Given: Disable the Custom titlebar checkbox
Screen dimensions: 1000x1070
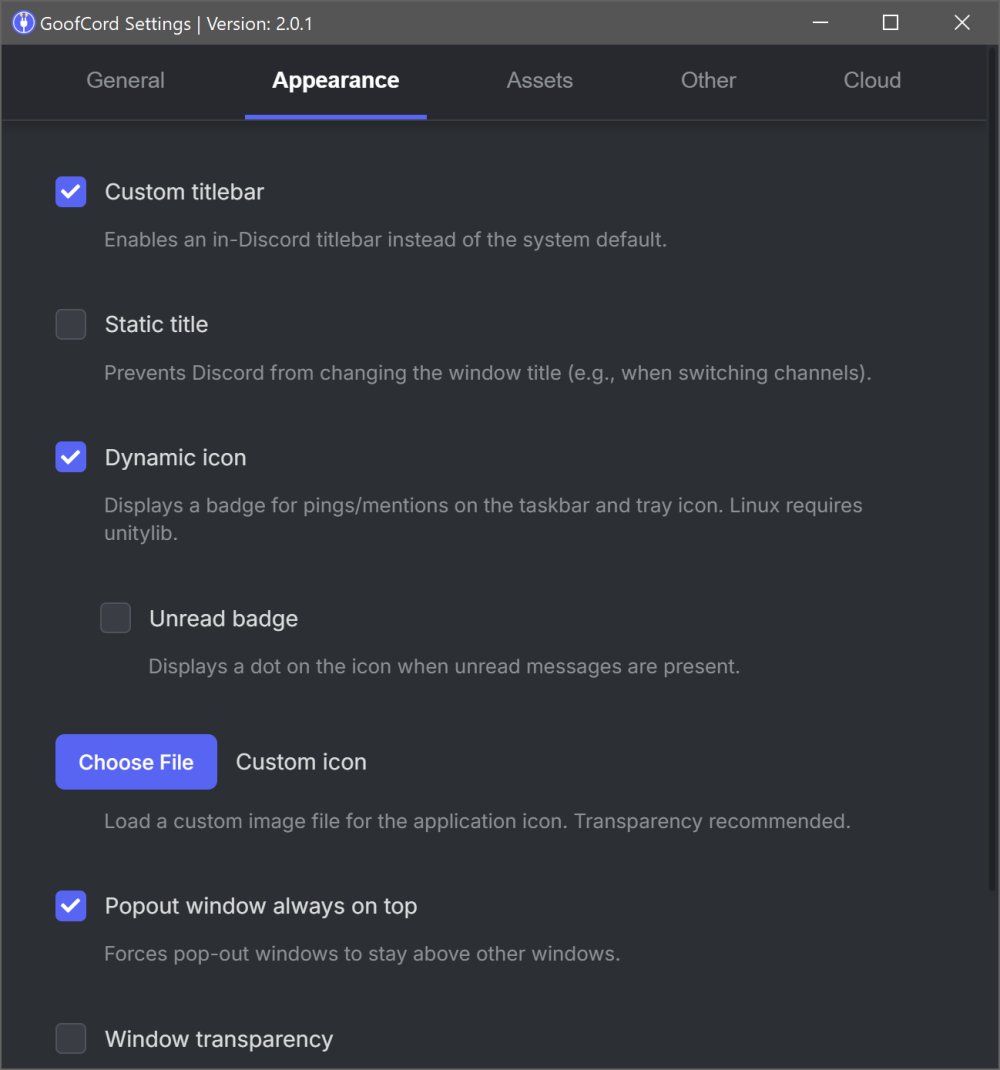Looking at the screenshot, I should click(71, 192).
